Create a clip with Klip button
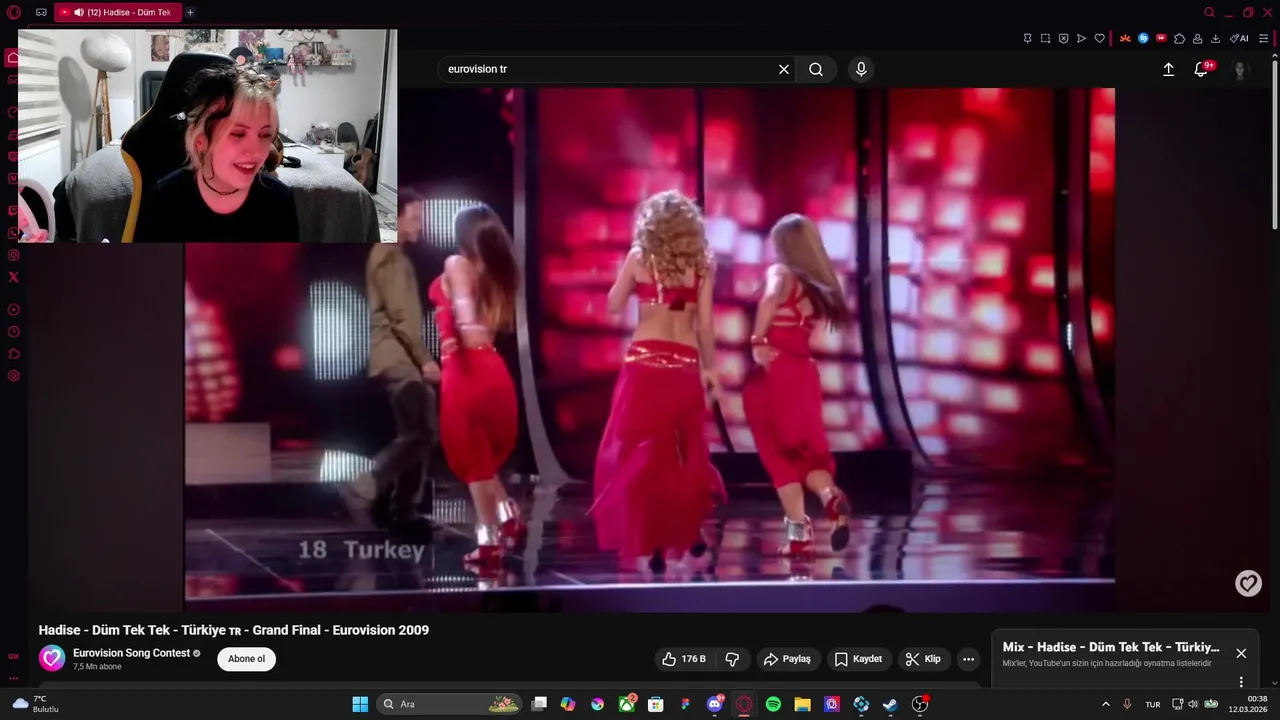This screenshot has width=1280, height=720. 923,659
